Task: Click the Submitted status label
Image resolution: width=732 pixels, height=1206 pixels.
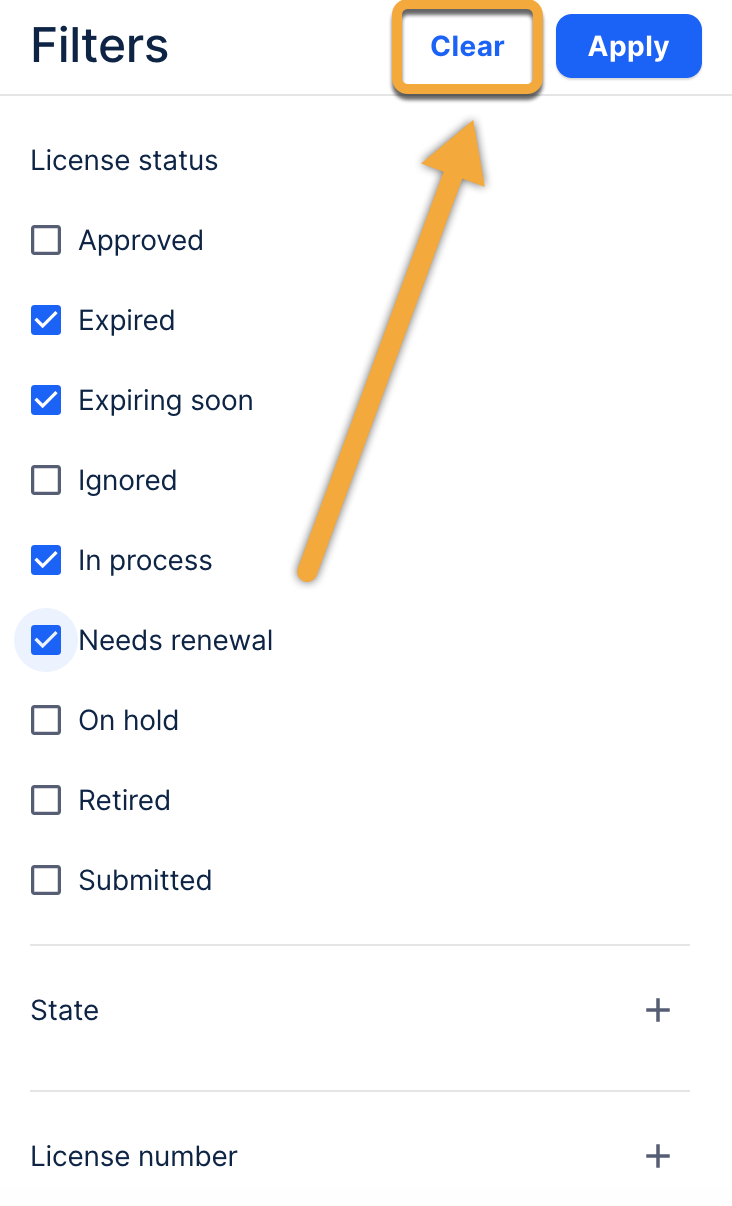Action: 145,881
